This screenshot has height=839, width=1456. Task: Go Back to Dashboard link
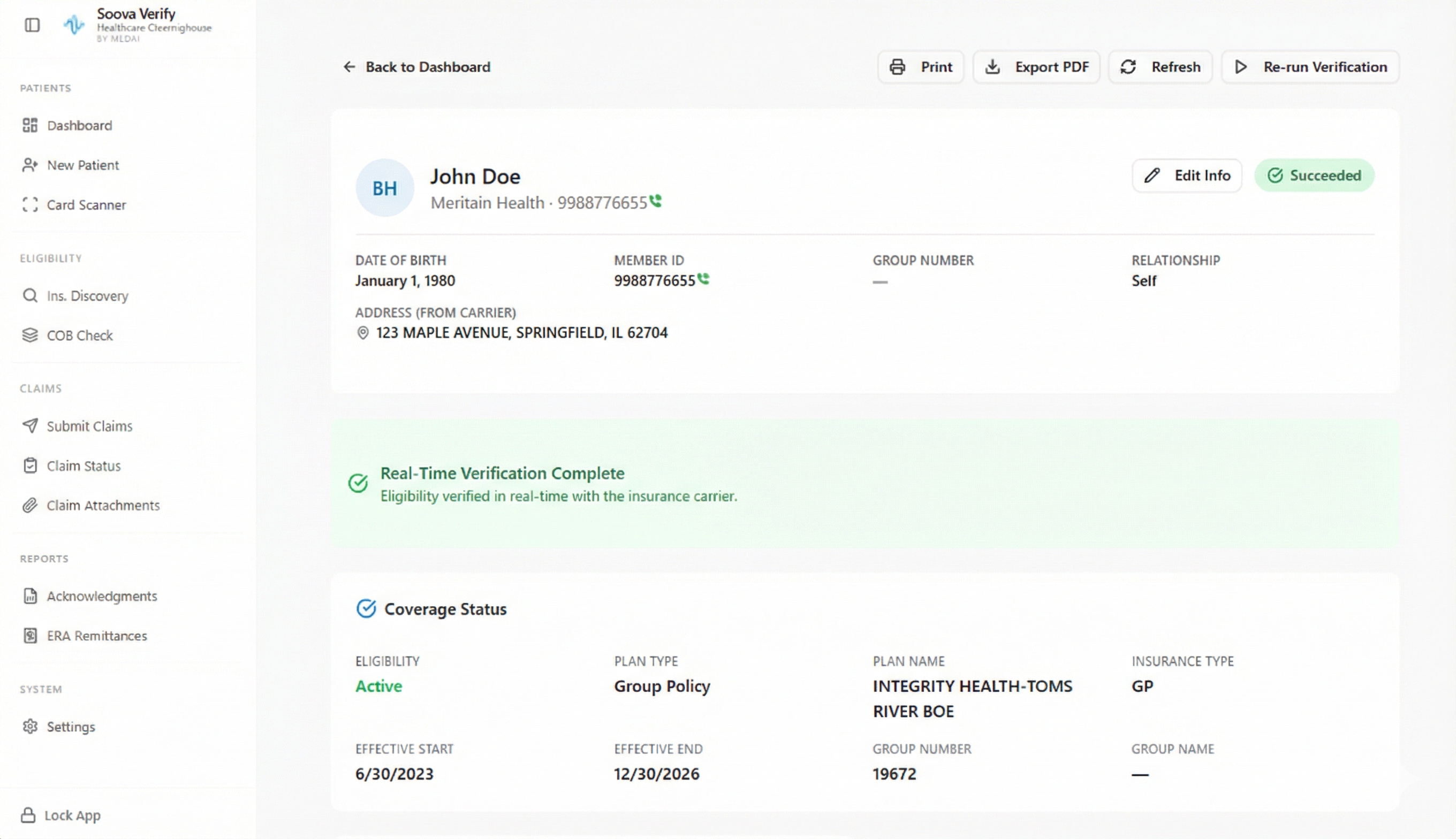point(417,67)
